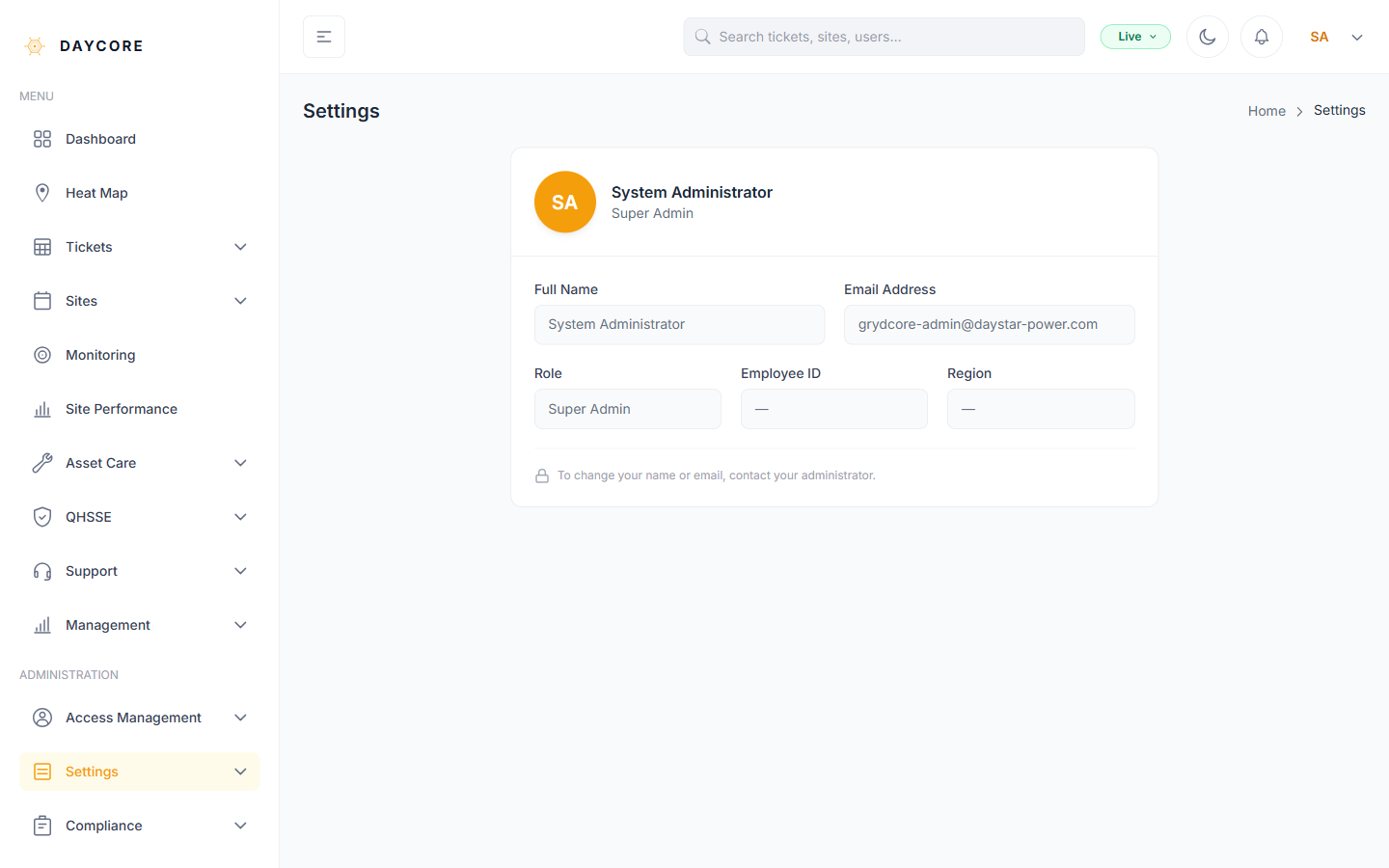Click the Monitoring target icon
Image resolution: width=1389 pixels, height=868 pixels.
point(42,355)
